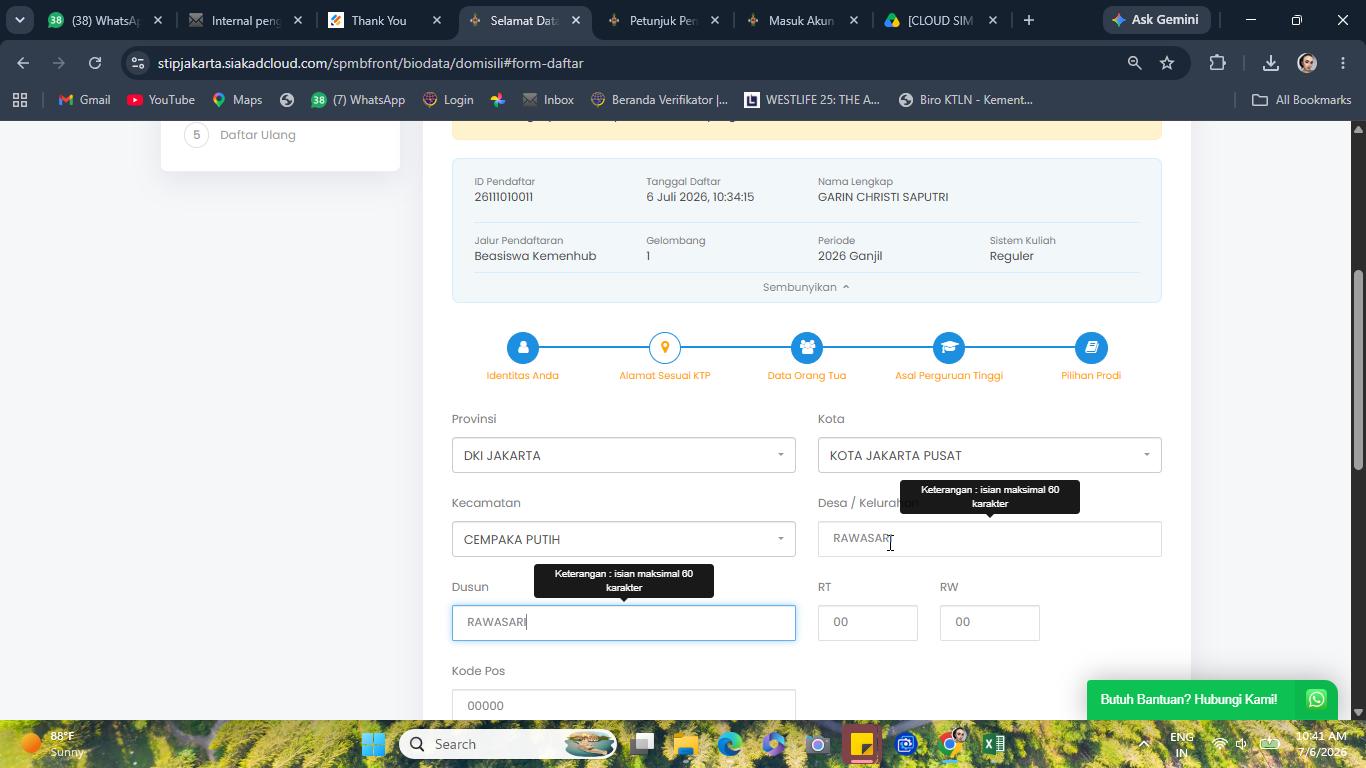
Task: Jump to the Pilihan Prodi step icon
Action: click(x=1091, y=348)
